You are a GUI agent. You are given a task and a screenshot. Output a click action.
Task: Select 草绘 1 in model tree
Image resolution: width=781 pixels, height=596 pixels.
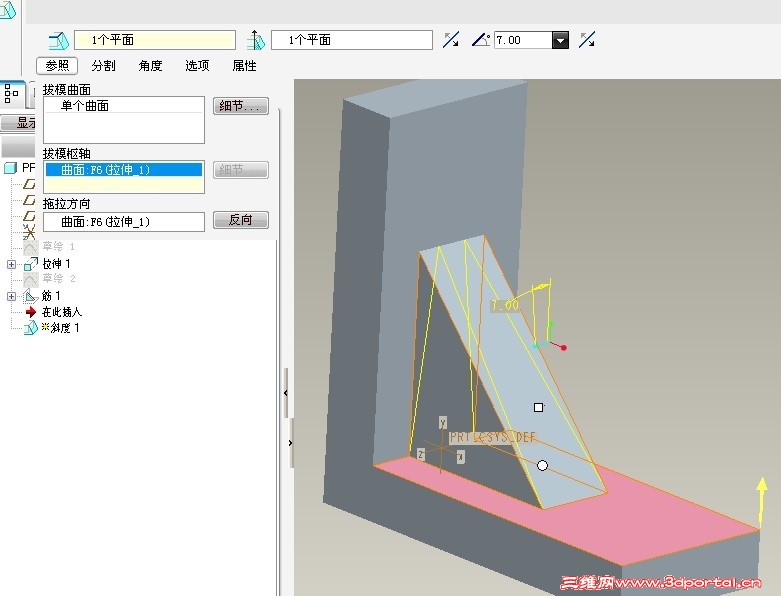coord(58,246)
